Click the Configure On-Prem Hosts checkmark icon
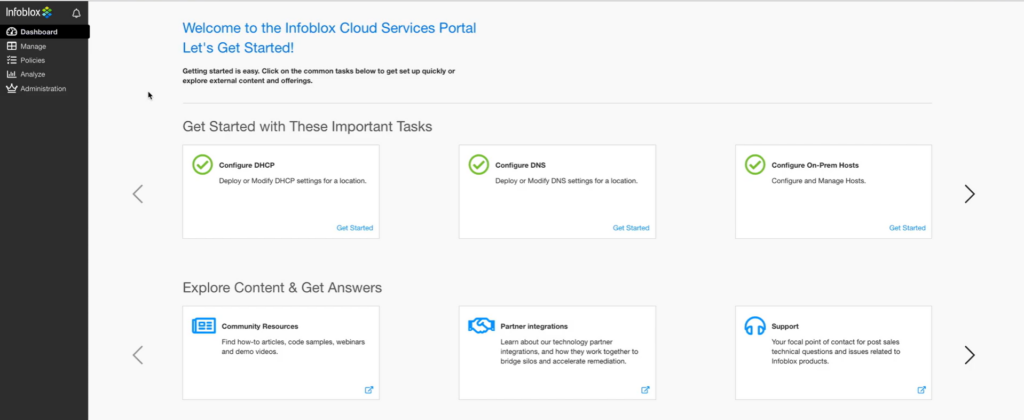Image resolution: width=1024 pixels, height=420 pixels. tap(755, 164)
